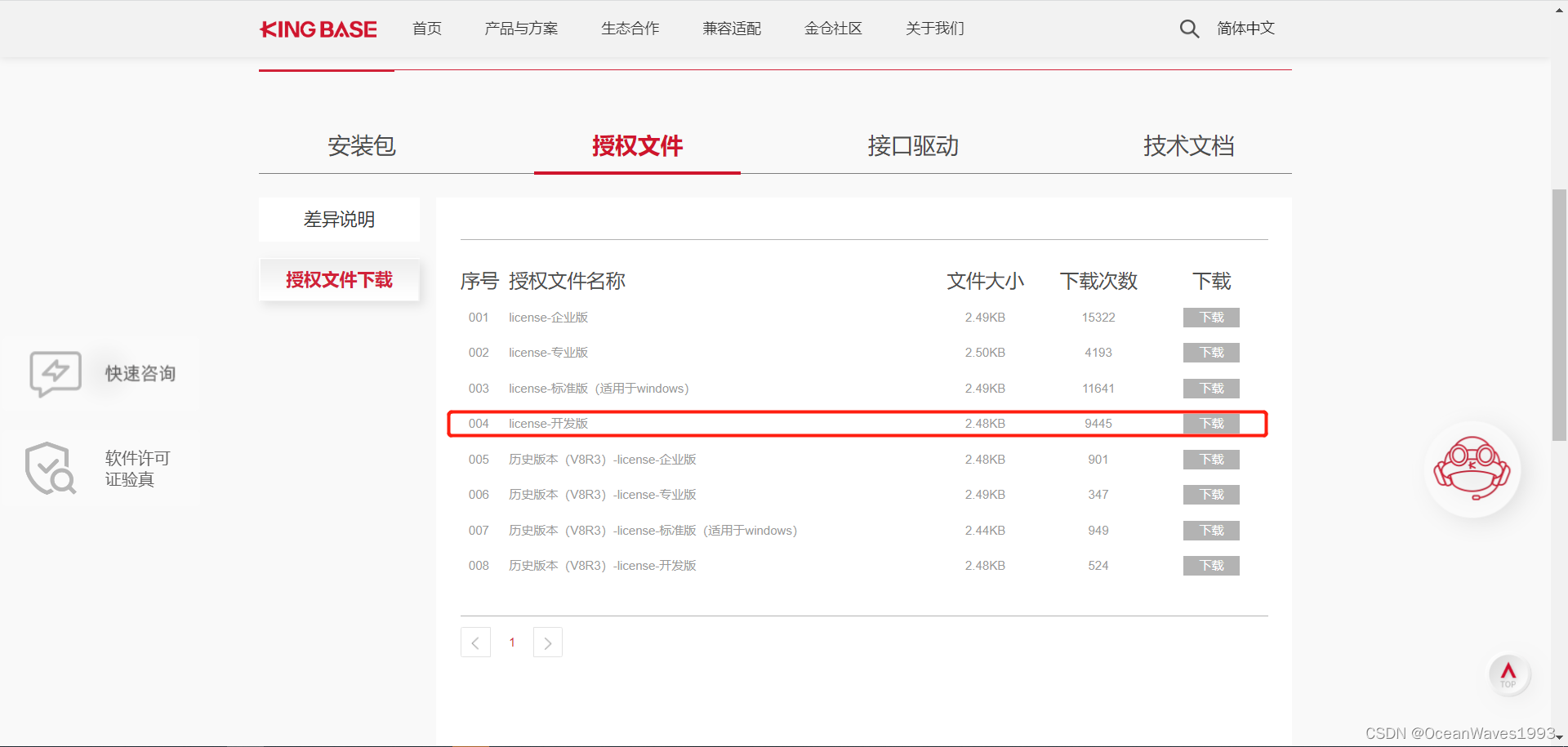Click the KINGBASE logo

pos(318,29)
